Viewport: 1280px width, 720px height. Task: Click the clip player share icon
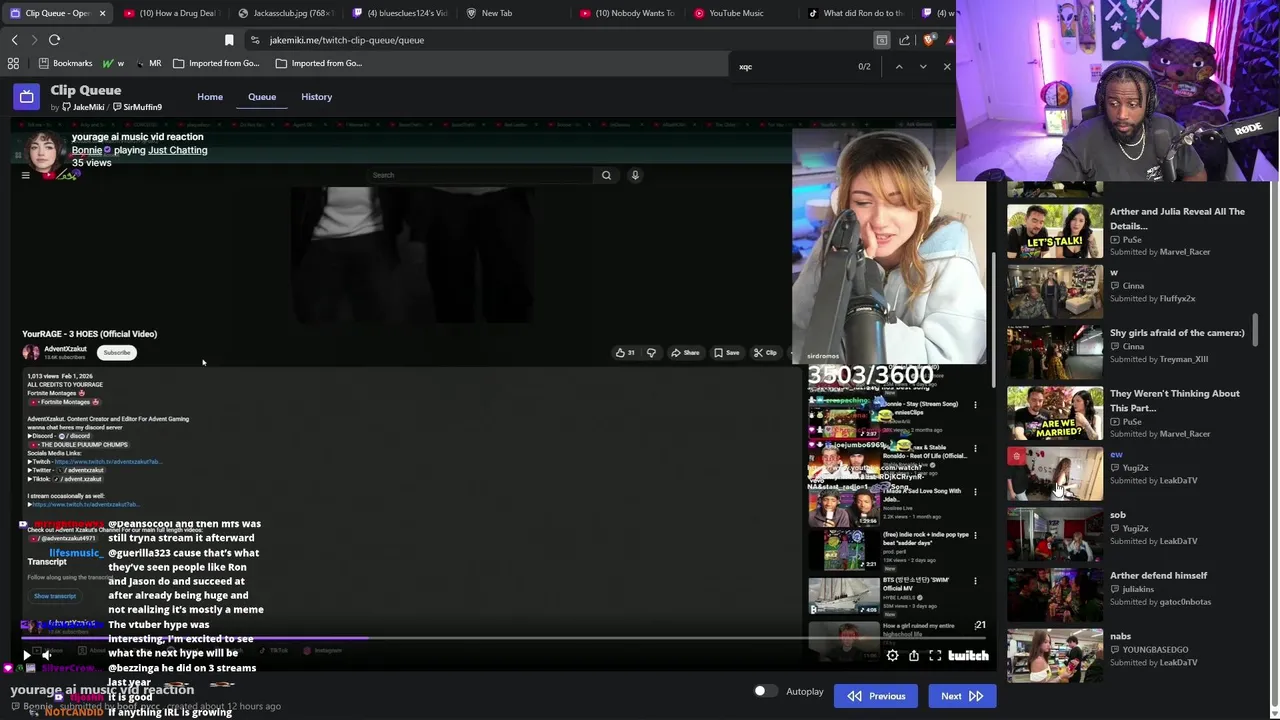(914, 656)
